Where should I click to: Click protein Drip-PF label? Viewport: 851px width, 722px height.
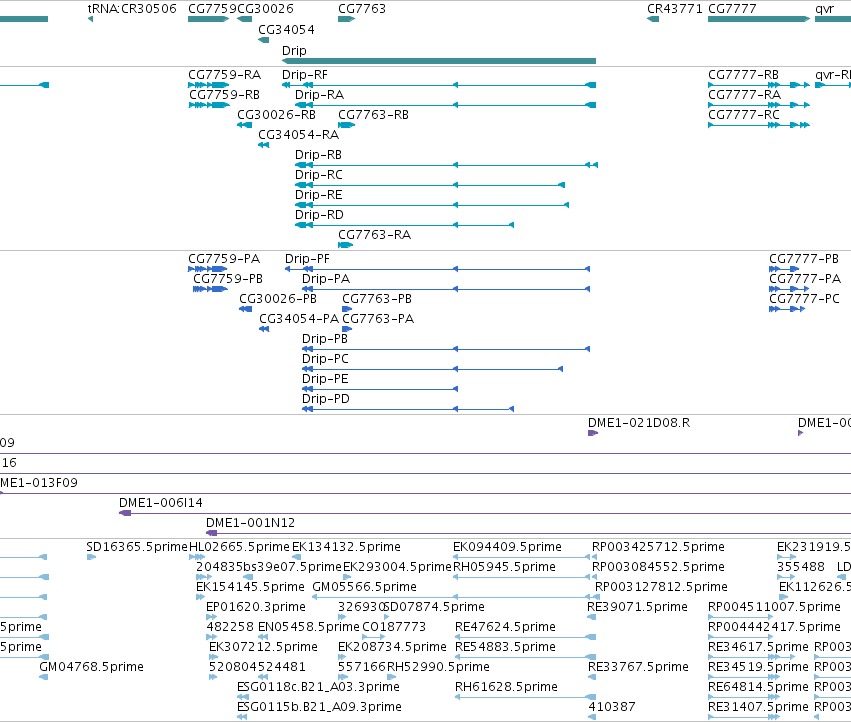[x=307, y=258]
